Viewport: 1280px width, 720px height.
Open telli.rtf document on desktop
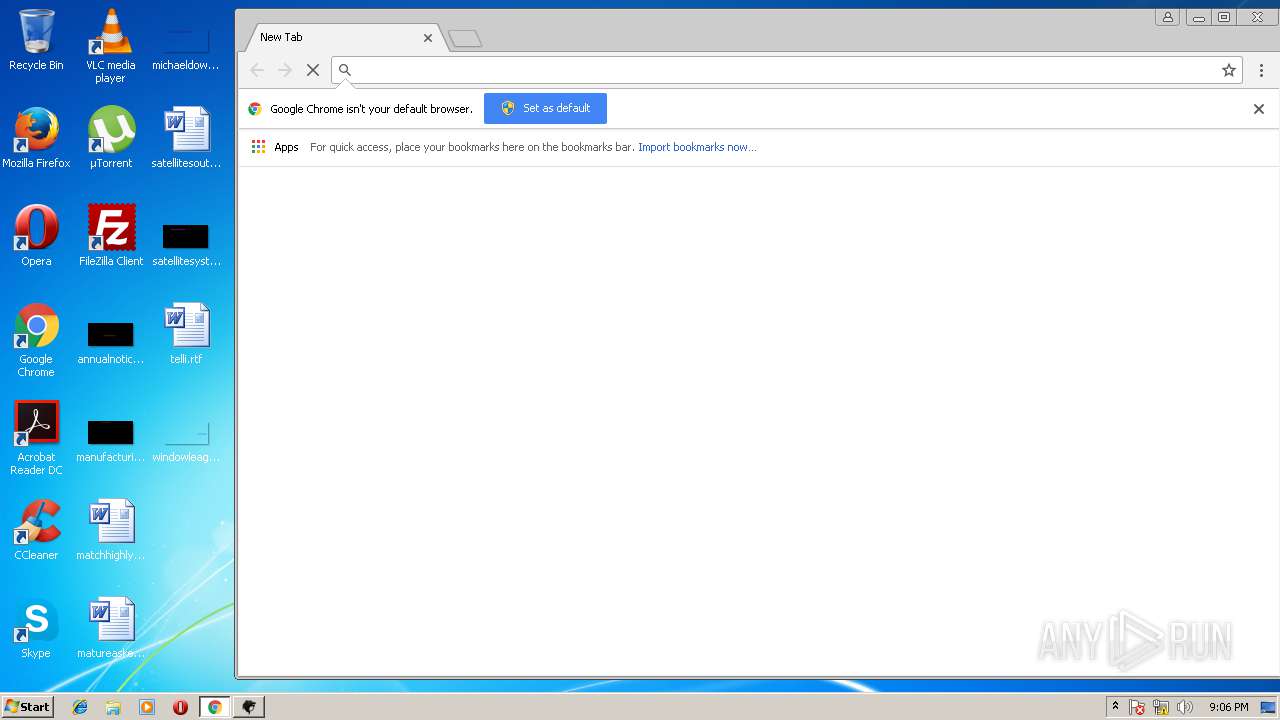(186, 334)
